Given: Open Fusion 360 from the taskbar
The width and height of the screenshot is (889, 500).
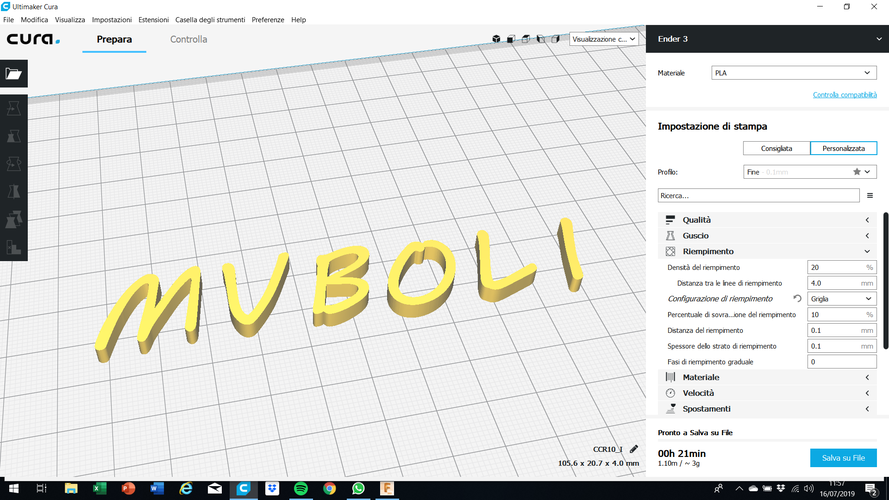Looking at the screenshot, I should (x=387, y=488).
